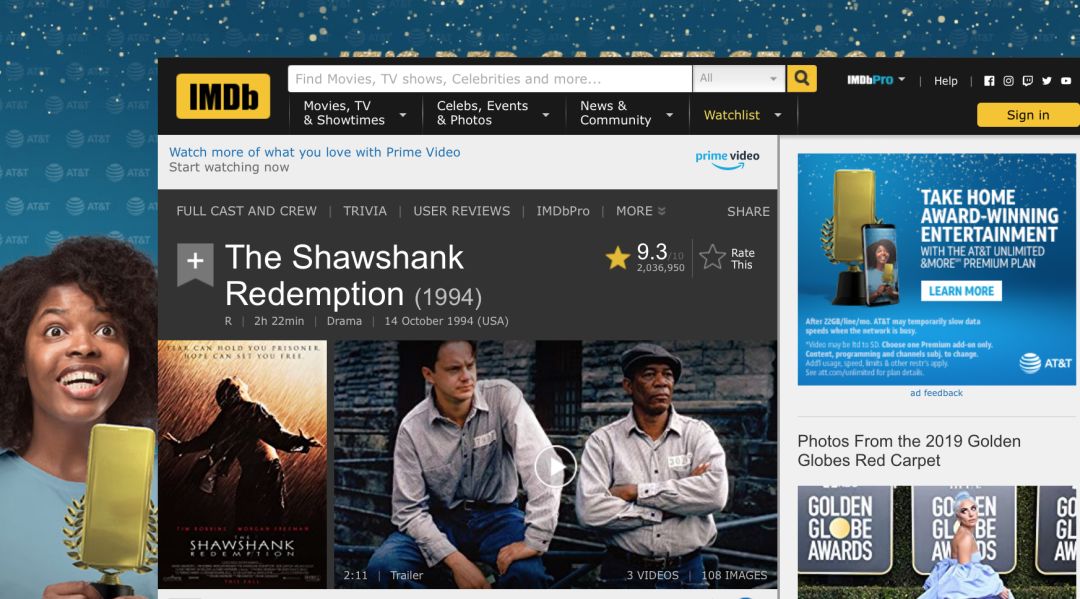Open the Shawshank Redemption poster thumbnail

pos(242,464)
